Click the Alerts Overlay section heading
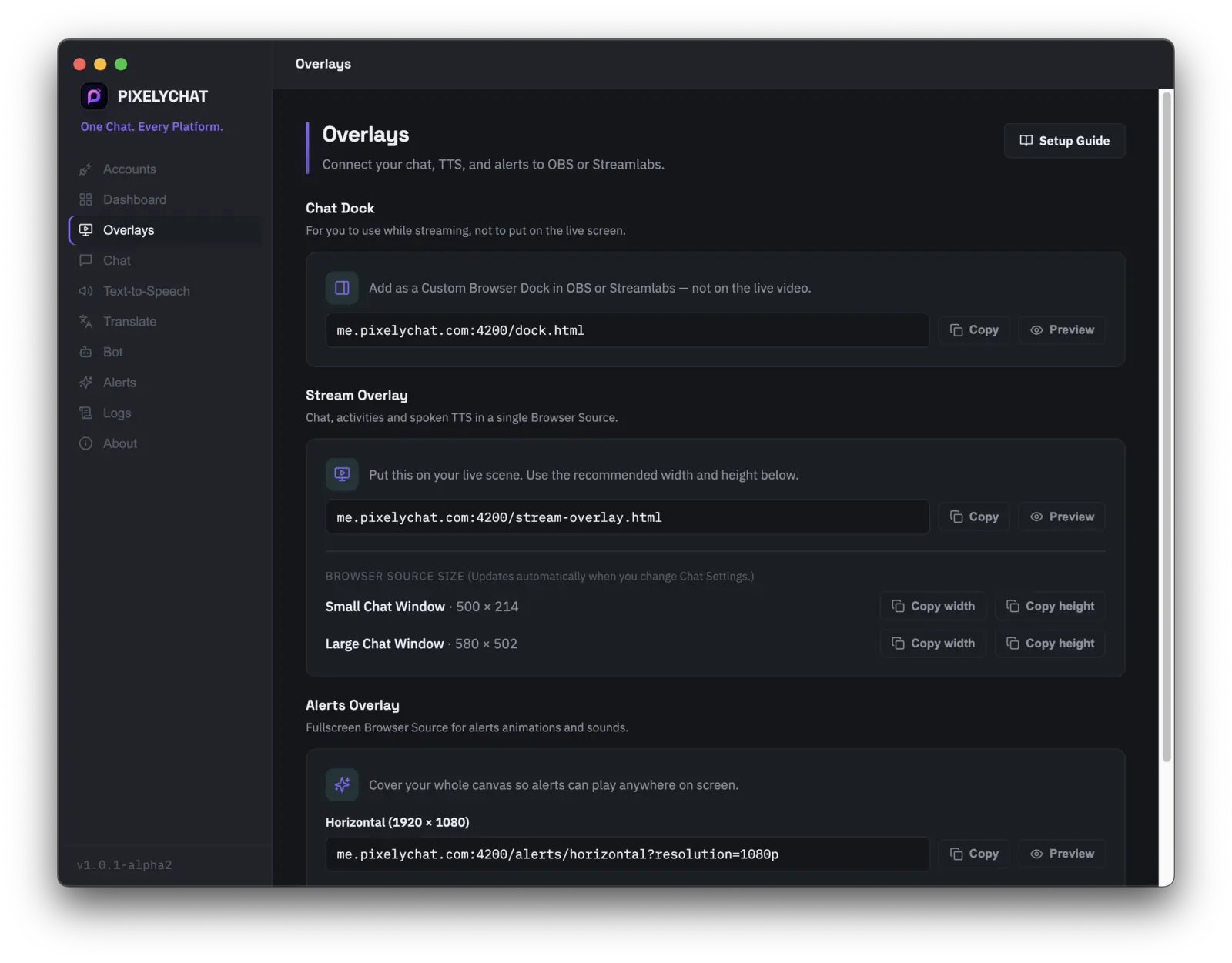 353,706
